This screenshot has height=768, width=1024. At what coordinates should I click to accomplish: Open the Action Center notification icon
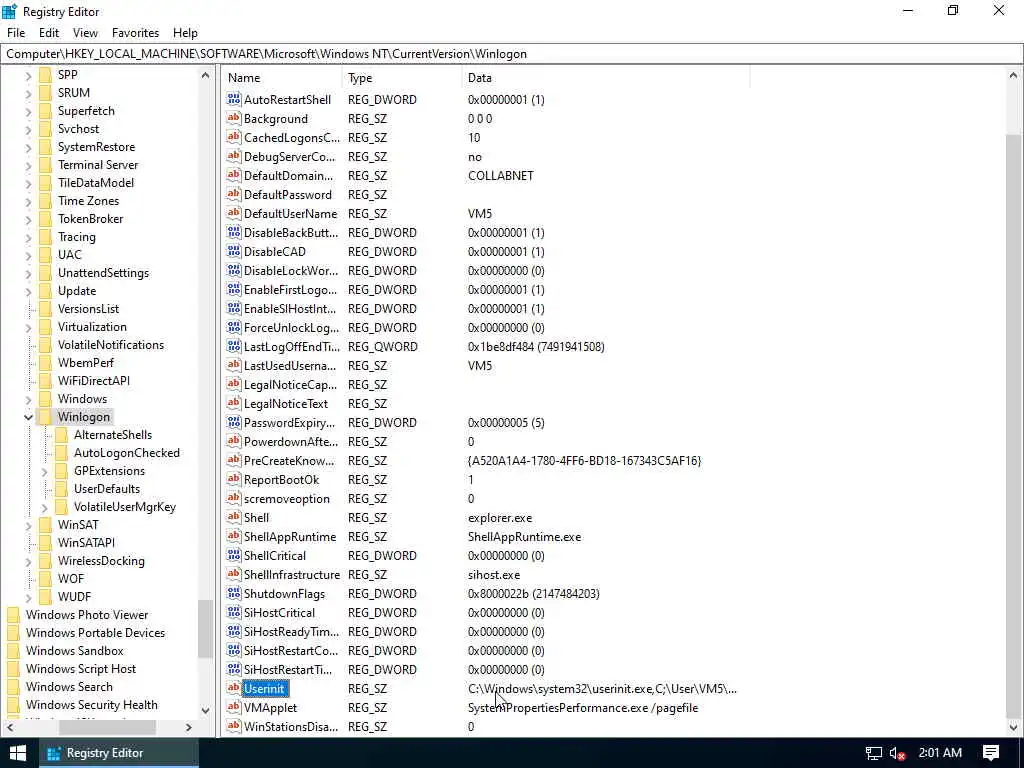click(991, 753)
